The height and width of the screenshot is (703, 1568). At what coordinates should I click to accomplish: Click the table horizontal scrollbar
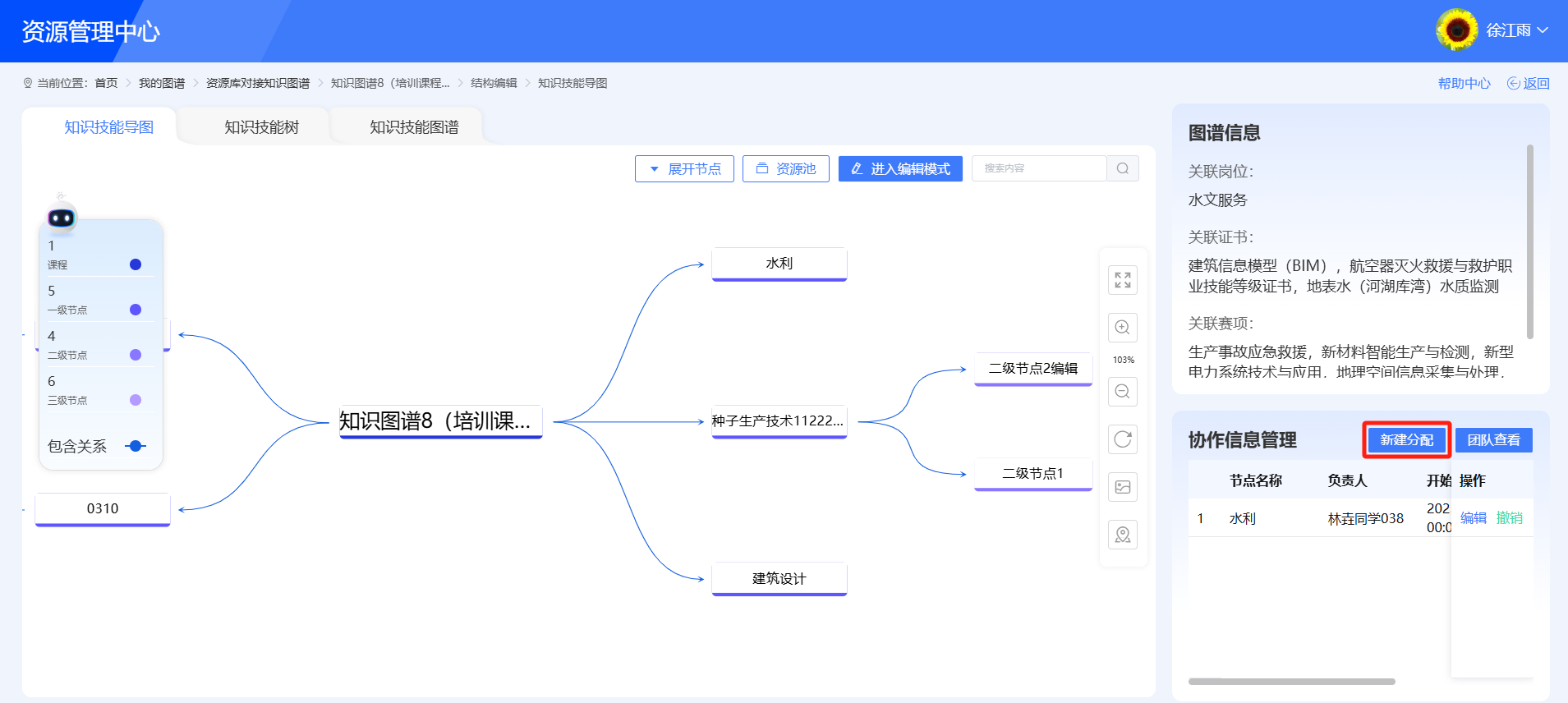point(1292,682)
